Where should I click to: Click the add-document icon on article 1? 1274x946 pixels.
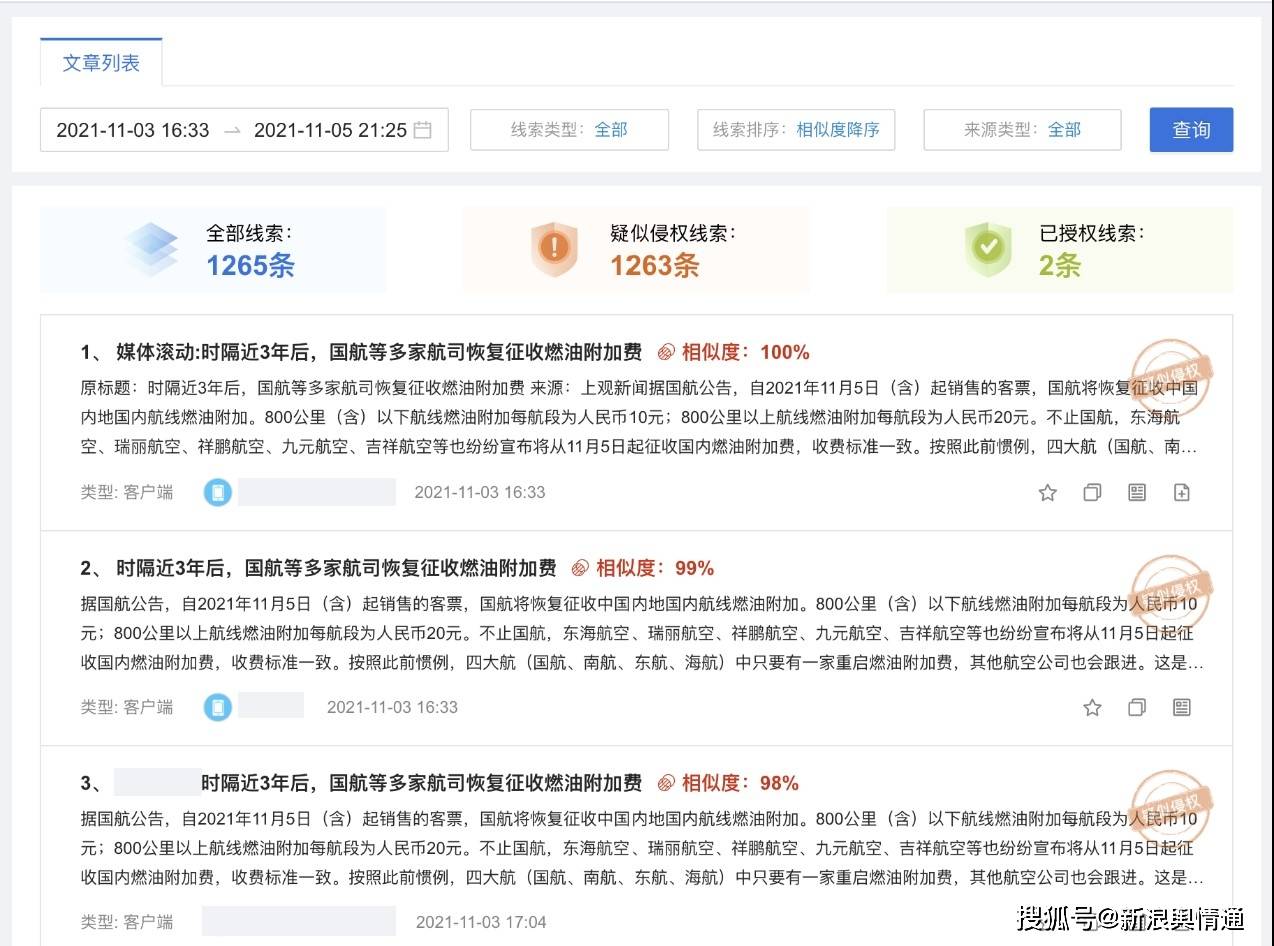point(1182,492)
